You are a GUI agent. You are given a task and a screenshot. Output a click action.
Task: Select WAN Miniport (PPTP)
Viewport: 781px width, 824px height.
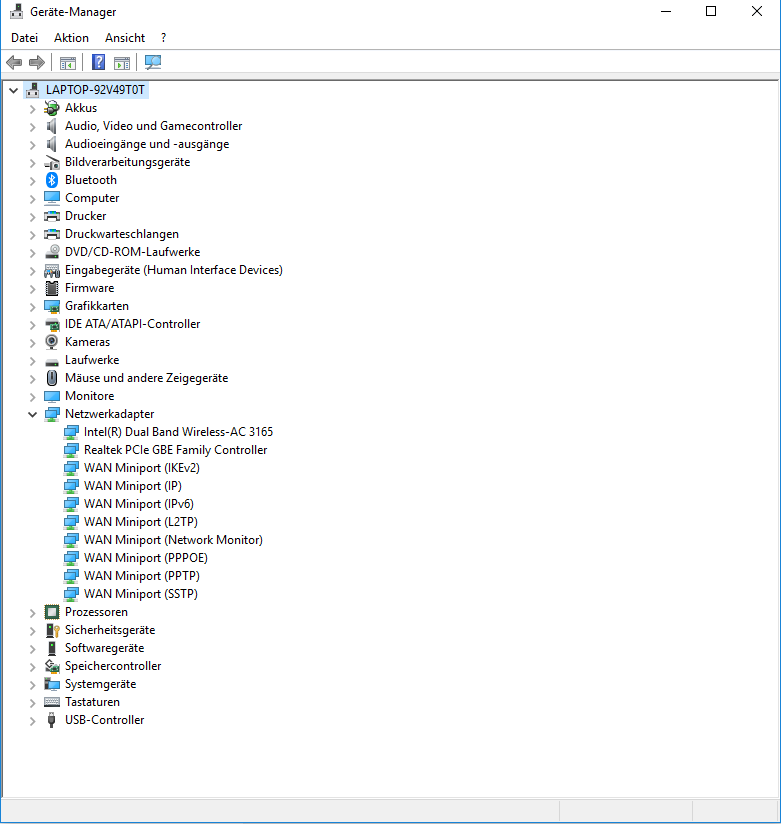click(x=142, y=576)
